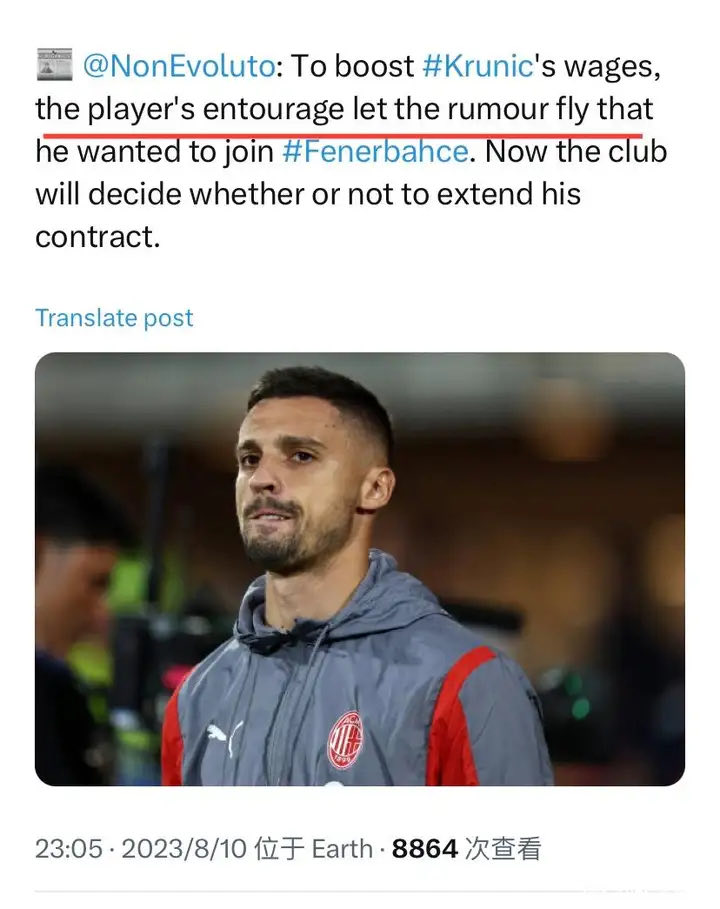The width and height of the screenshot is (720, 909).
Task: Click the AC Milan crest on the jacket
Action: pyautogui.click(x=345, y=740)
